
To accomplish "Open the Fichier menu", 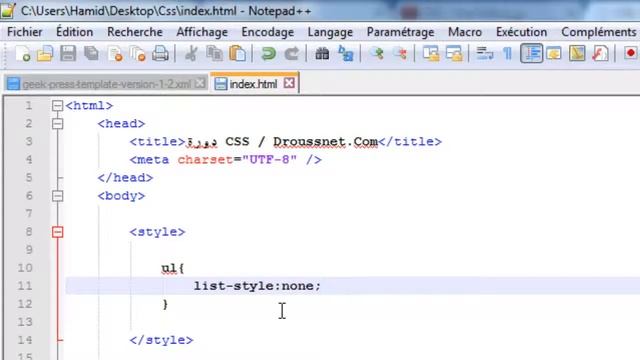I will pos(24,32).
